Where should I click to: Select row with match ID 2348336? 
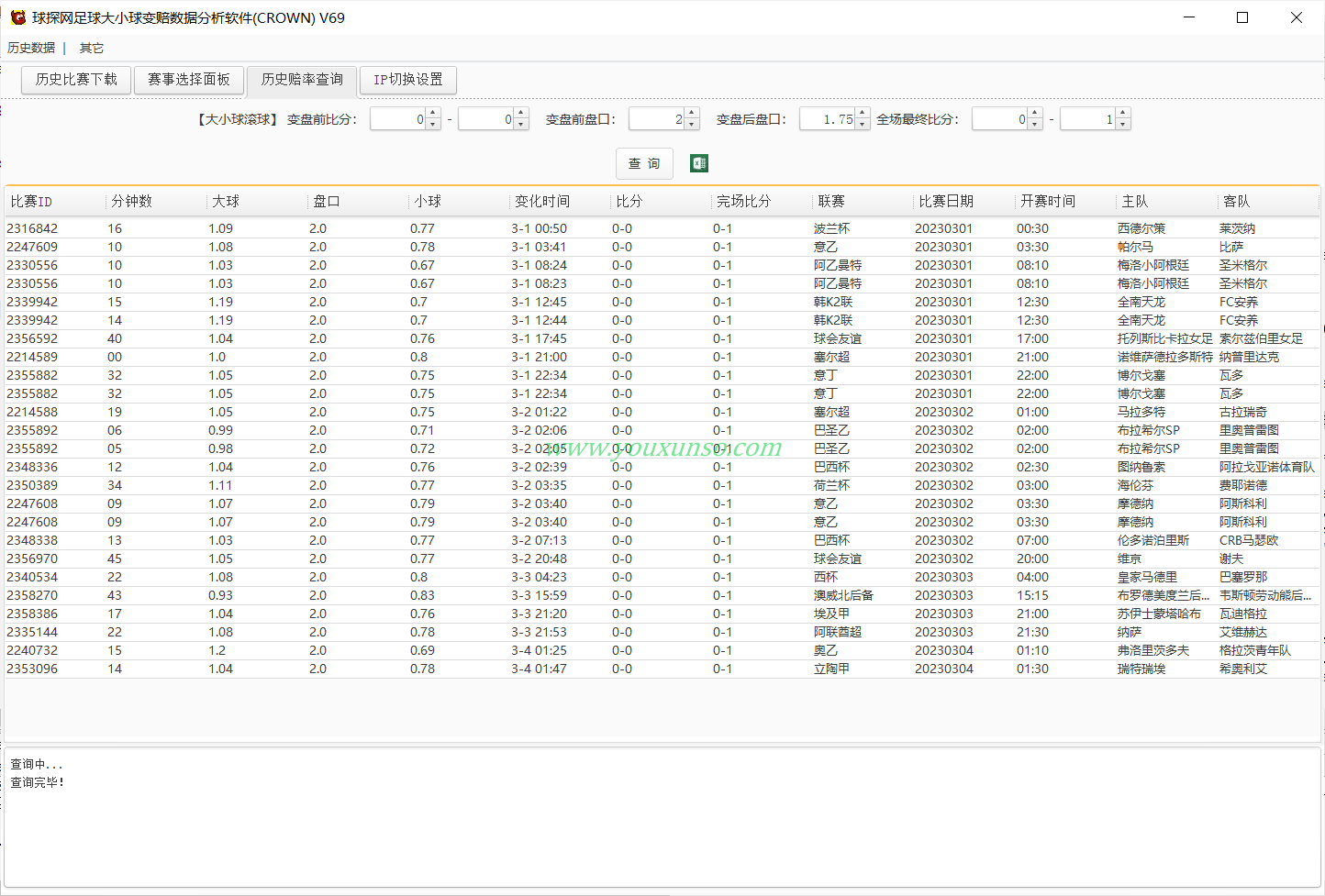(662, 467)
